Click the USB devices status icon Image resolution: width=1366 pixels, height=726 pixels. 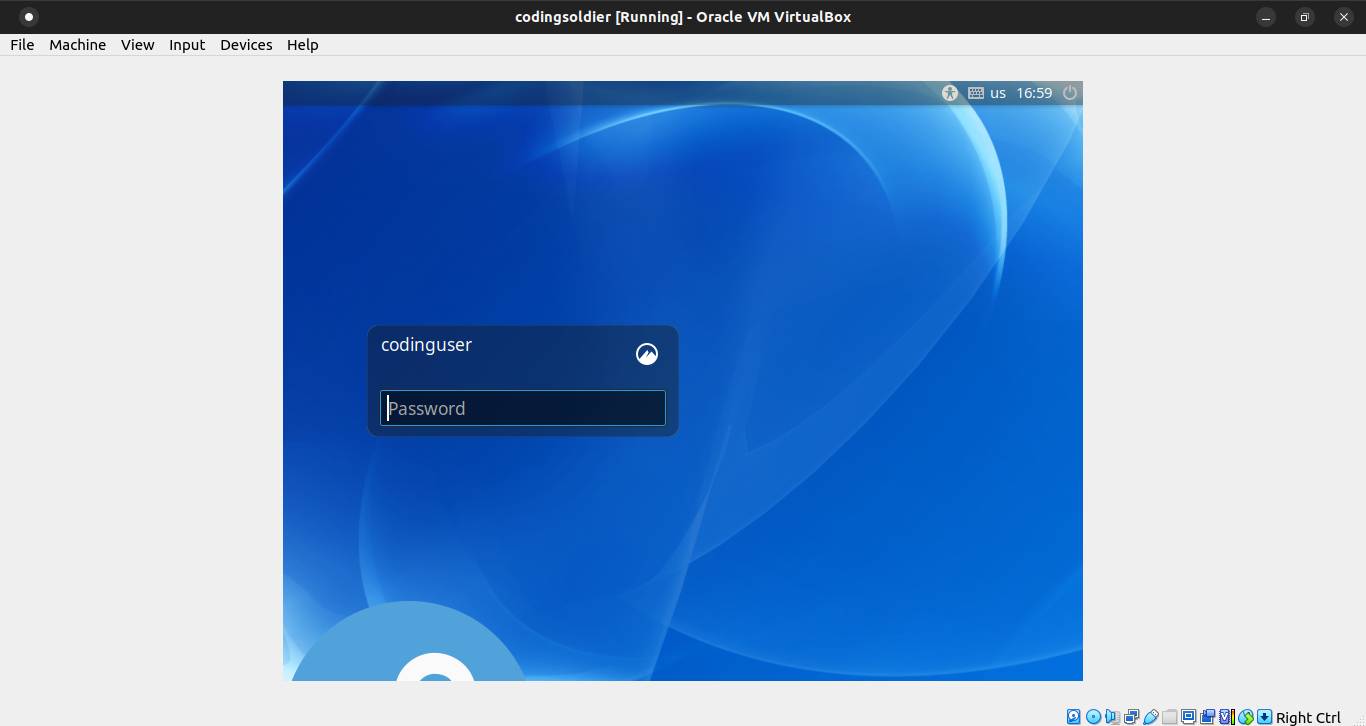pyautogui.click(x=1151, y=717)
